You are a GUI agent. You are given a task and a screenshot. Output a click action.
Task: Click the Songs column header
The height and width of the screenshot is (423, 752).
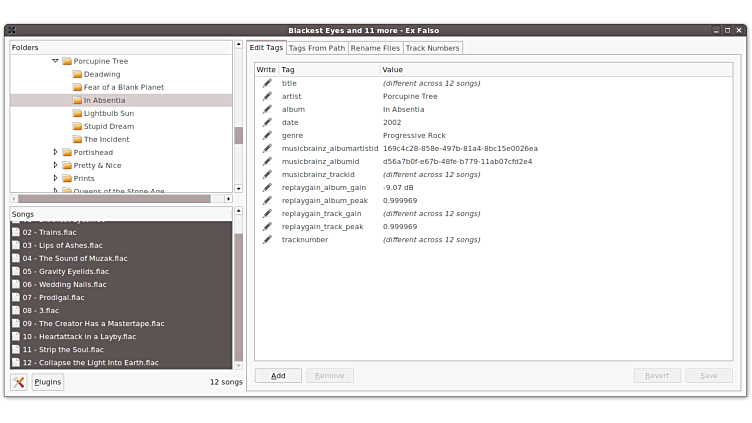(121, 214)
